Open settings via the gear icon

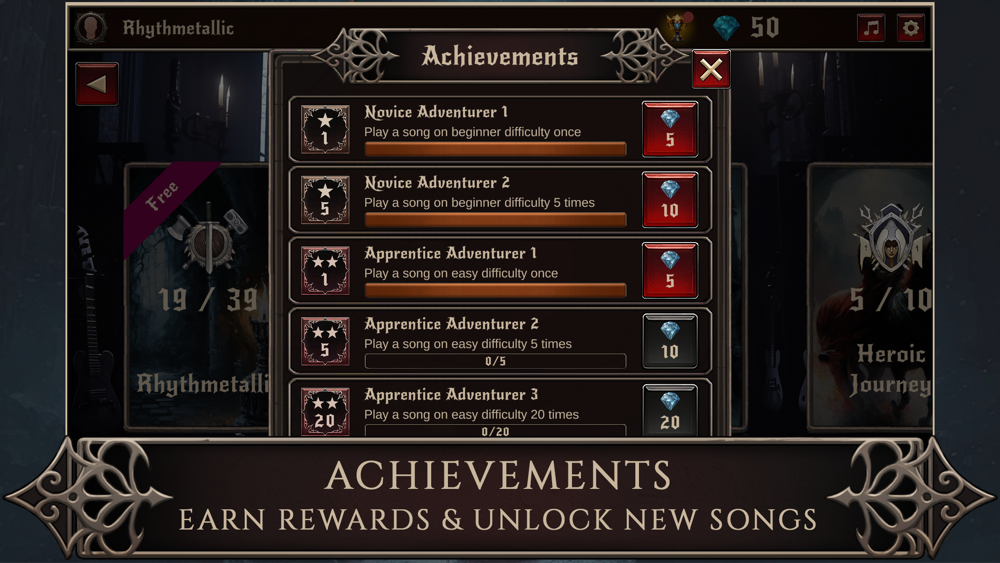[x=911, y=28]
